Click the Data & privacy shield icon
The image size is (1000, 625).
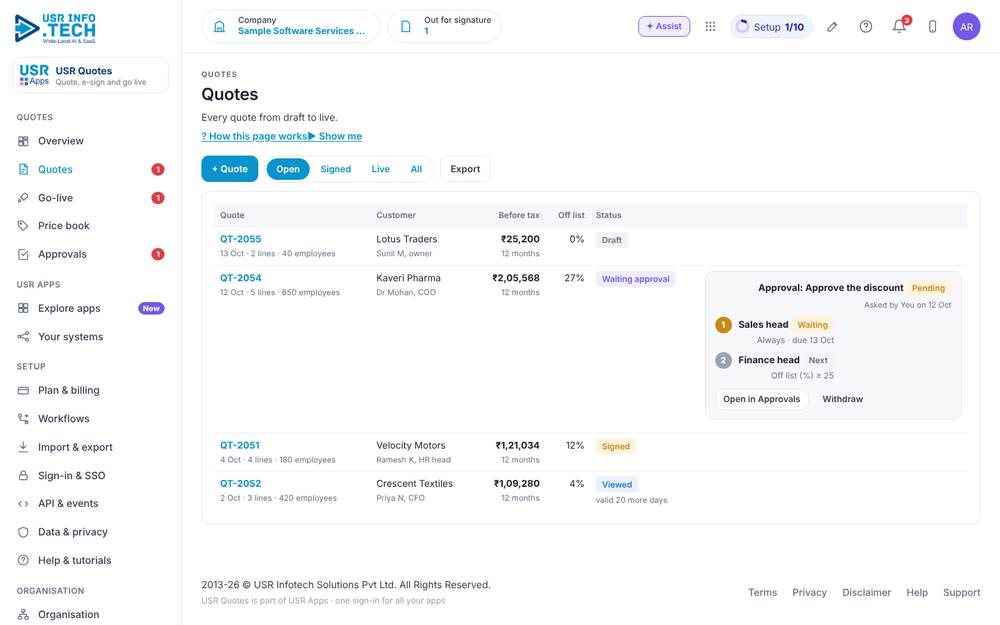(23, 532)
